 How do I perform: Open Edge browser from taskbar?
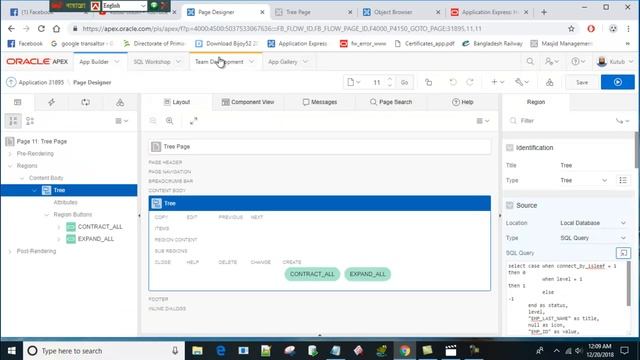tap(221, 351)
